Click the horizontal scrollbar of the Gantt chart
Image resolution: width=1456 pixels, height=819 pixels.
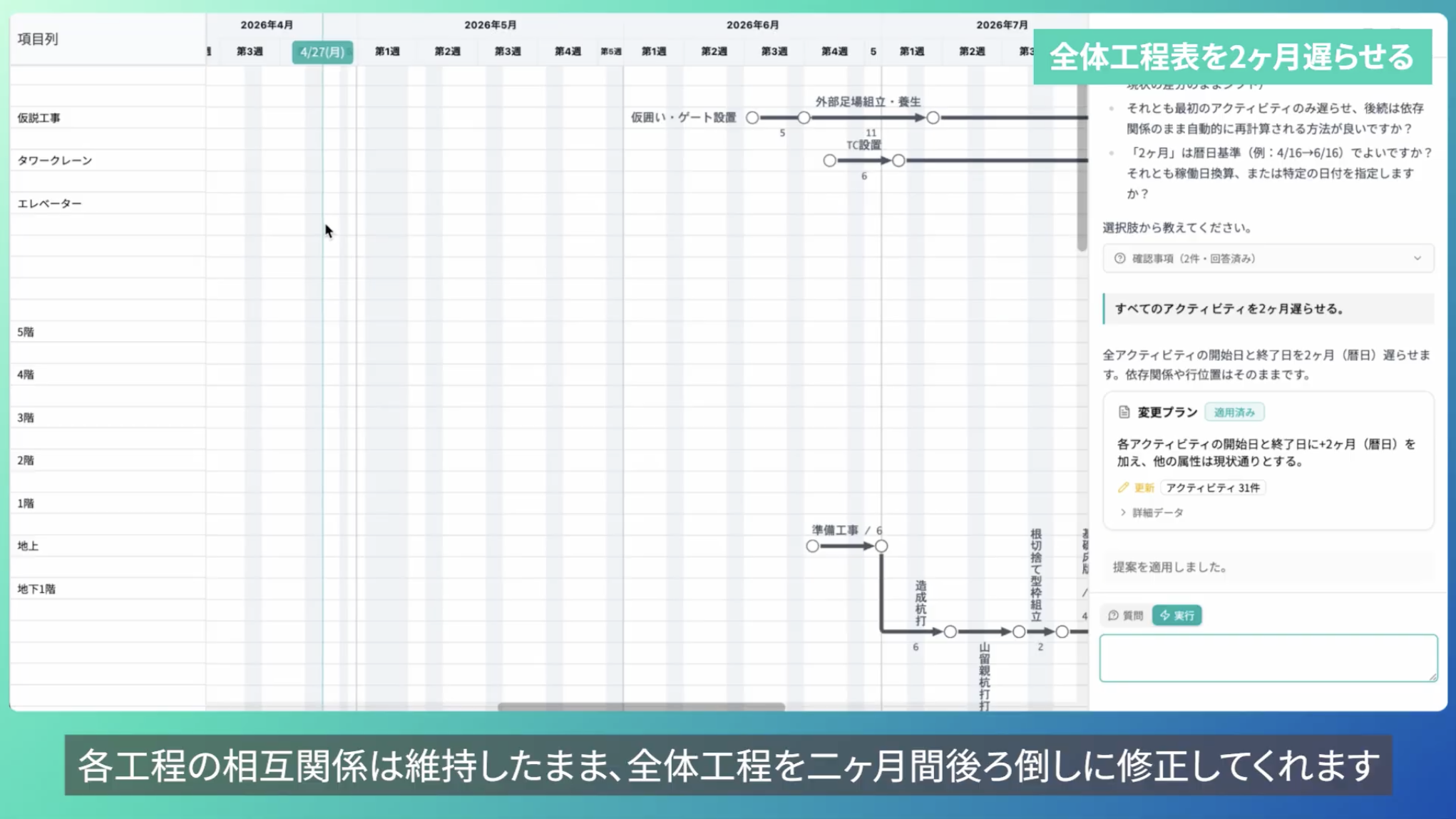coord(641,707)
